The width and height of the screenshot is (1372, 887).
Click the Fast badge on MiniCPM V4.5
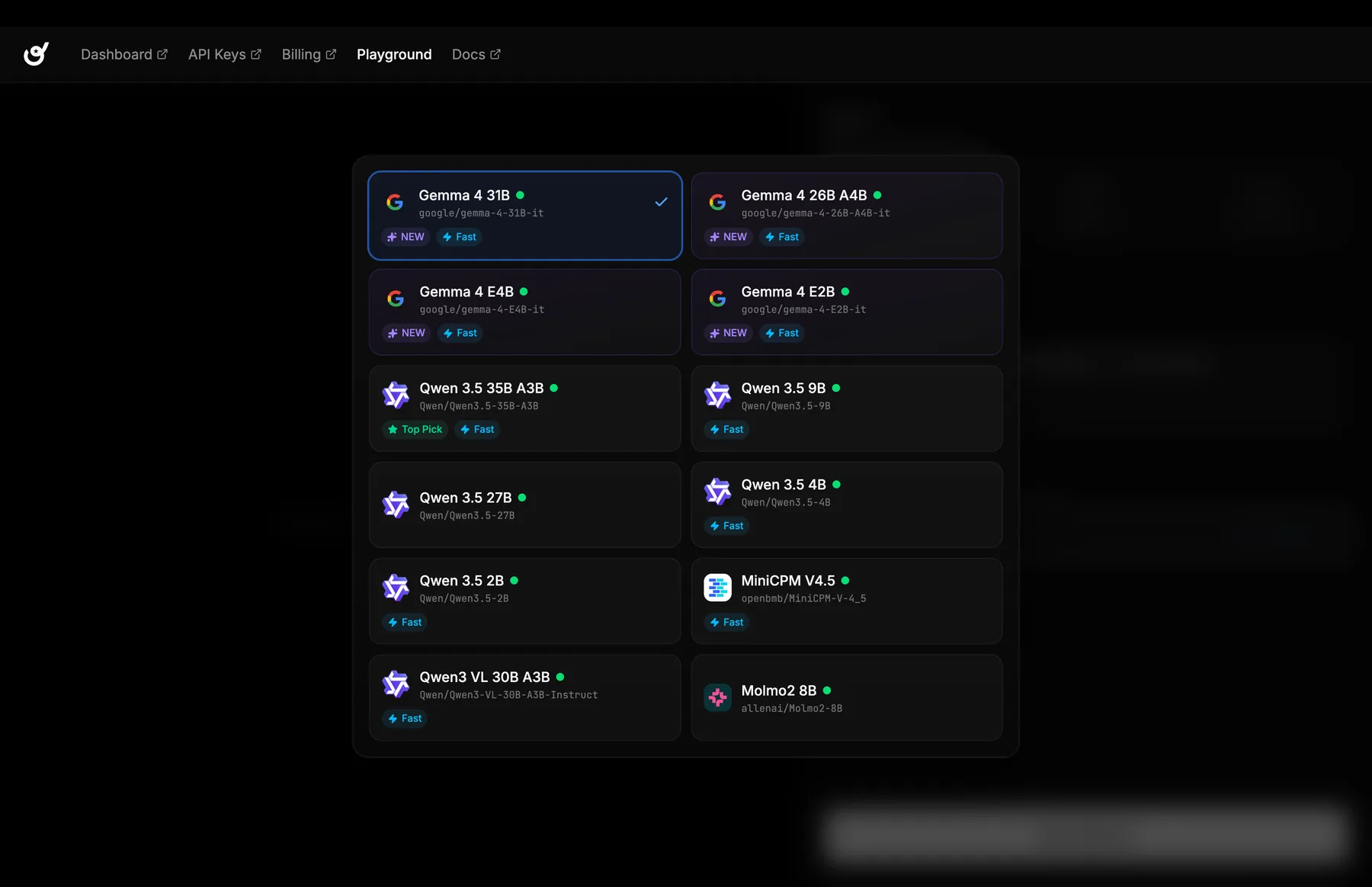pos(726,623)
